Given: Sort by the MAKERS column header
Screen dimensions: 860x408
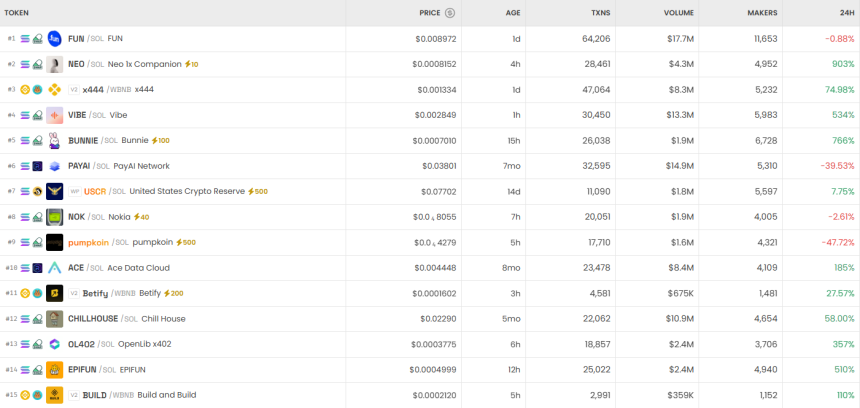Looking at the screenshot, I should click(x=762, y=13).
